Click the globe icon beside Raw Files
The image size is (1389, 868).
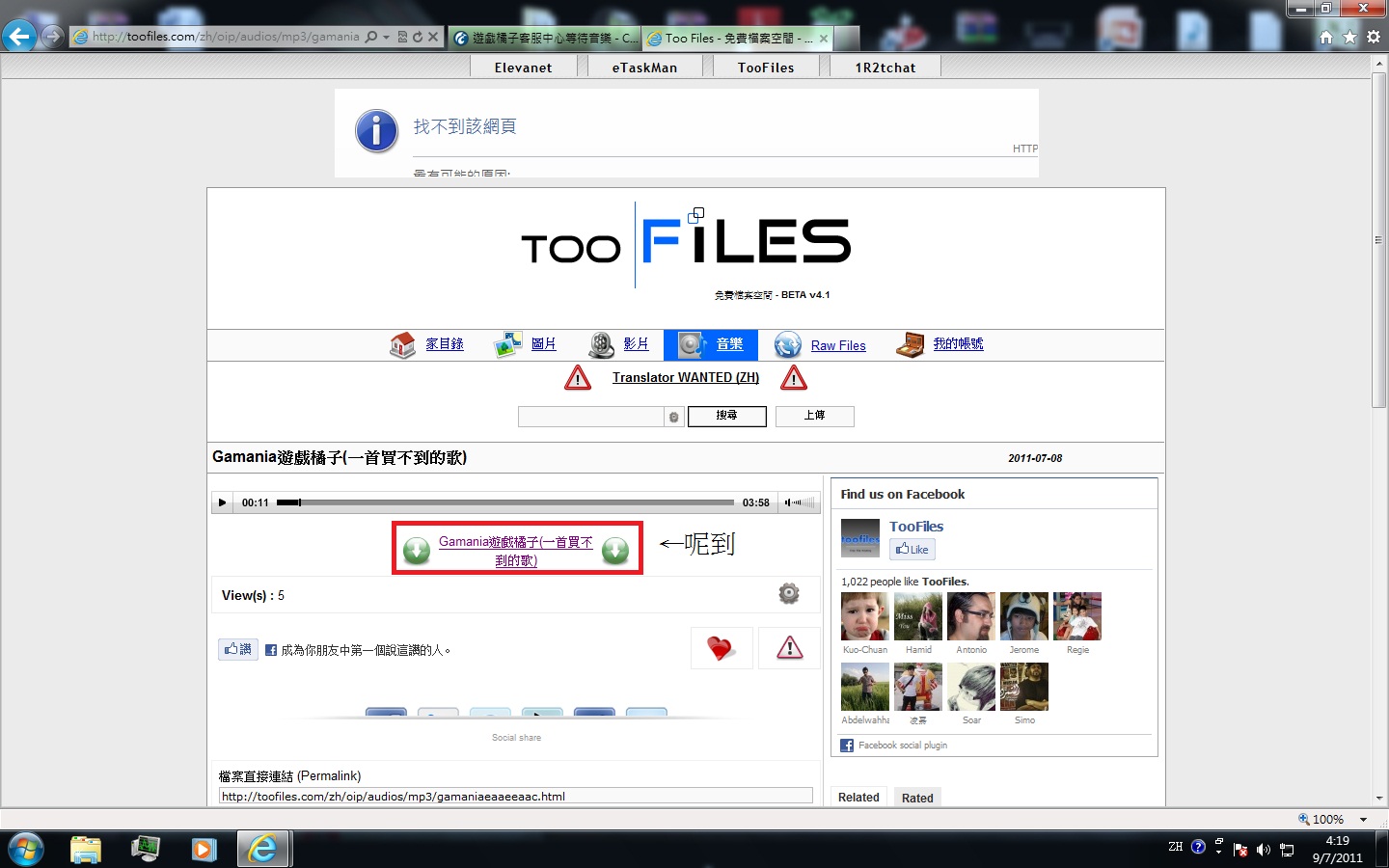pyautogui.click(x=788, y=344)
